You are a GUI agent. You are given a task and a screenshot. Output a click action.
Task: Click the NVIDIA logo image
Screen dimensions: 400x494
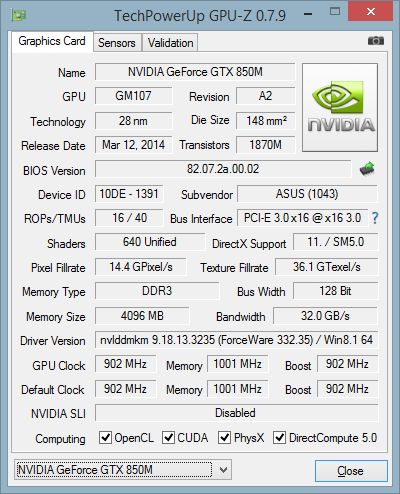(340, 108)
